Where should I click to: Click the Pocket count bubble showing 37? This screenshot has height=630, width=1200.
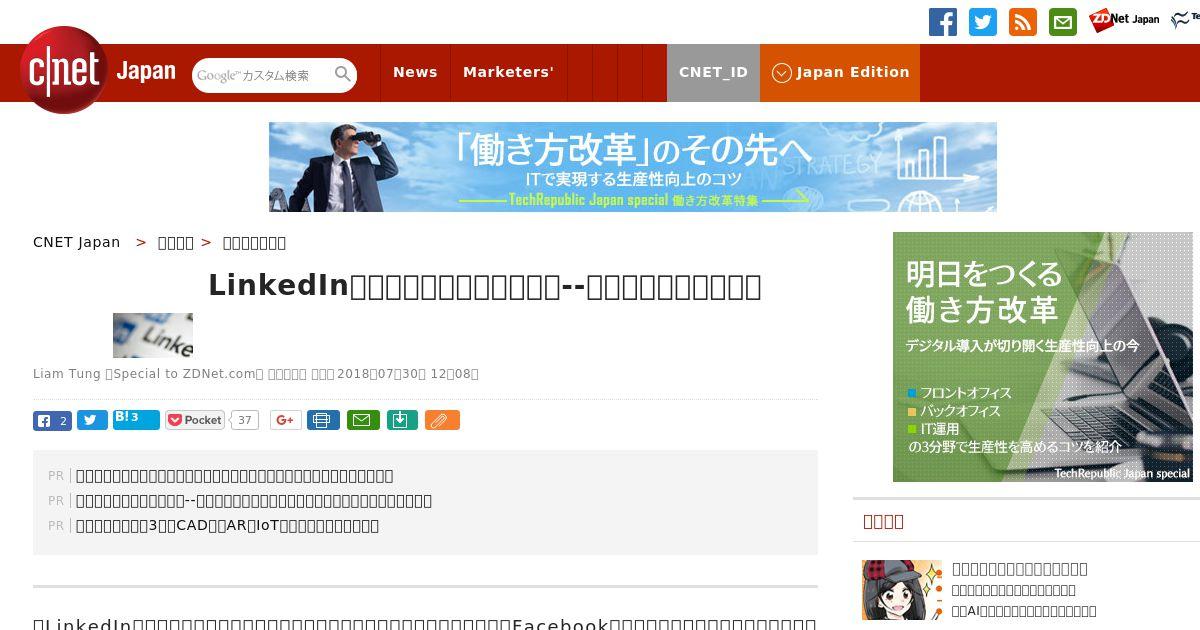(245, 420)
